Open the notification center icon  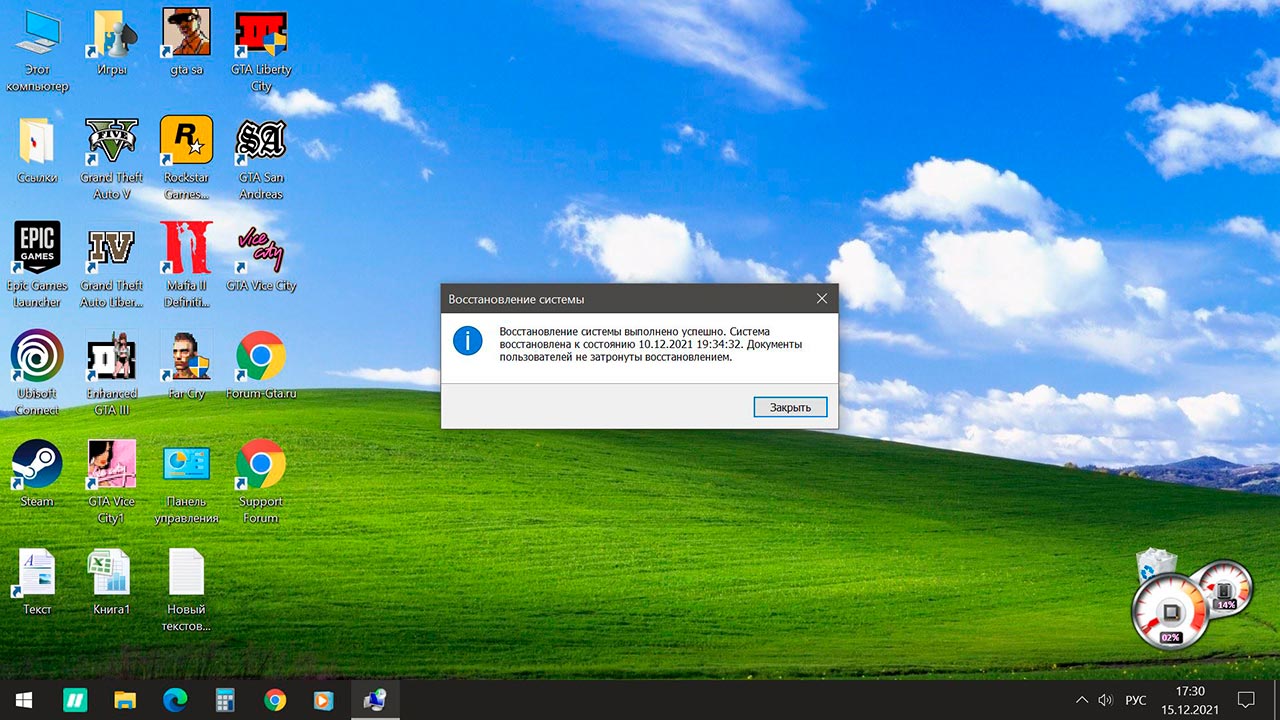[1246, 699]
